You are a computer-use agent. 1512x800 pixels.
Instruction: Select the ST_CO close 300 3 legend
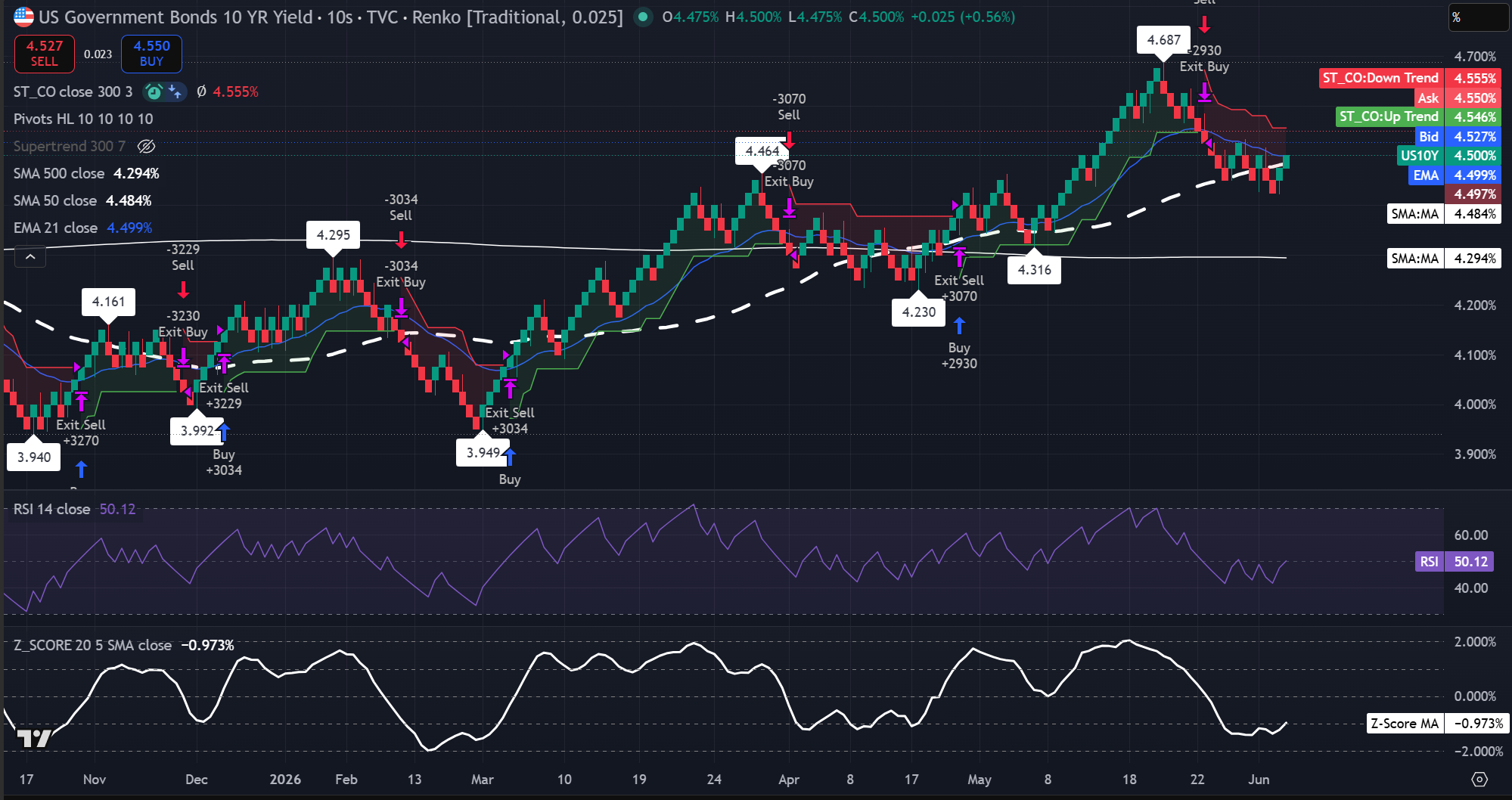73,91
